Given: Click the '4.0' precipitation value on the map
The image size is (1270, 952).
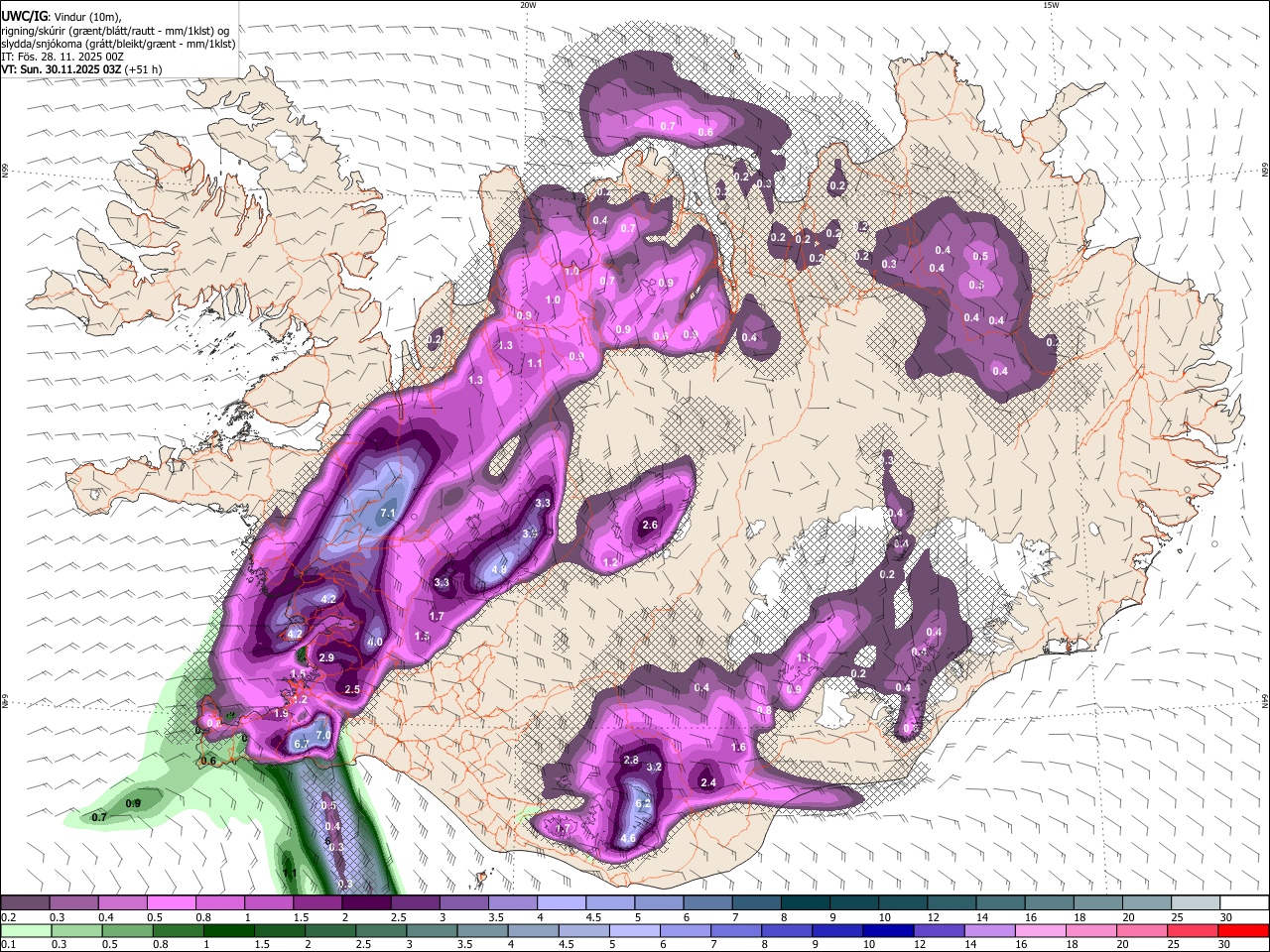Looking at the screenshot, I should pyautogui.click(x=375, y=642).
